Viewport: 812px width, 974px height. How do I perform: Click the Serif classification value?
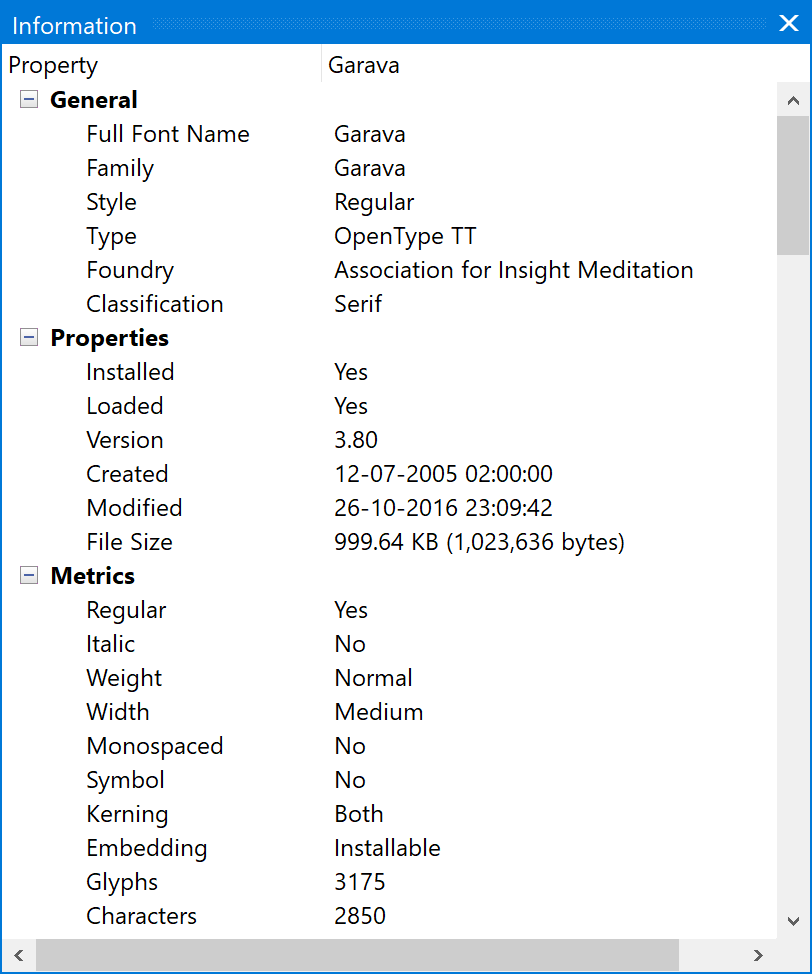click(x=358, y=304)
